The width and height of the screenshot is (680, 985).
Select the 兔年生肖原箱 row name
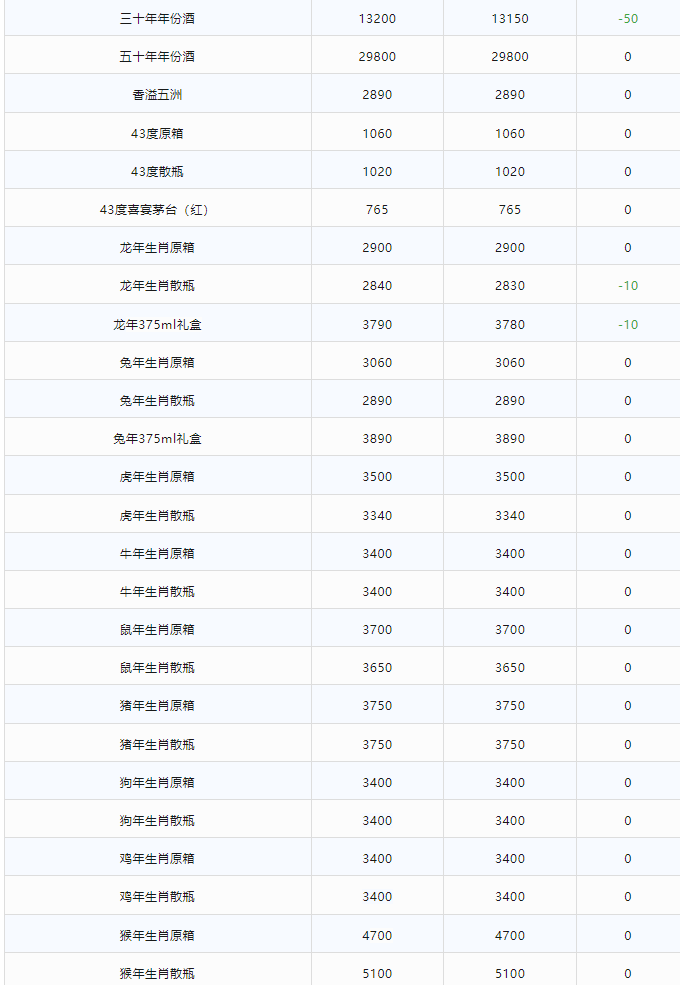tap(157, 362)
